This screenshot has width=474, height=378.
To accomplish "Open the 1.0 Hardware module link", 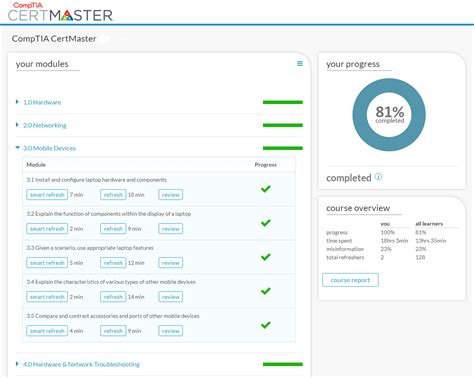I will [x=42, y=102].
